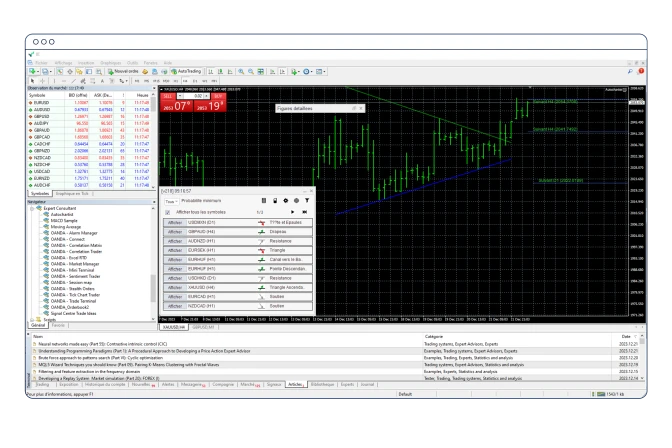Viewport: 672px width, 448px height.
Task: Switch to XAUUSD,H4 chart tab
Action: [x=174, y=327]
